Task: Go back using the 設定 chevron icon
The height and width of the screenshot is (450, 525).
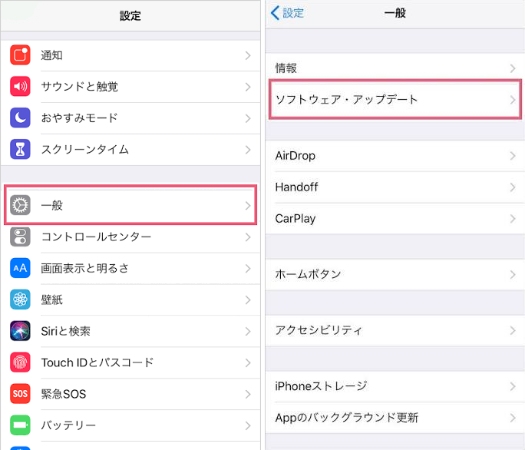Action: point(275,13)
